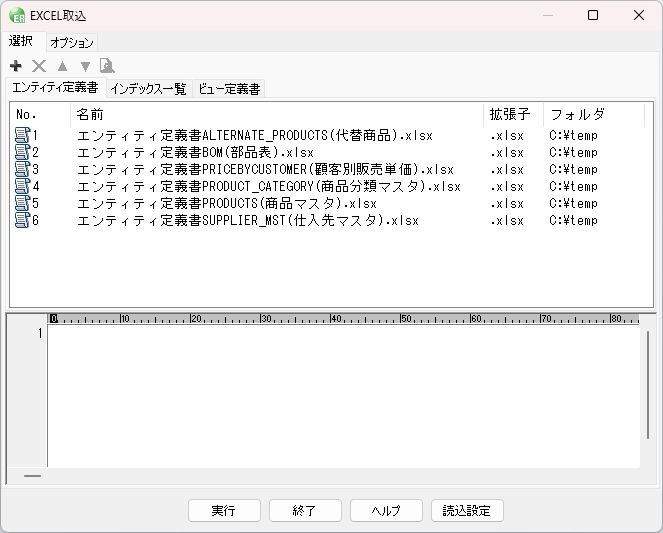This screenshot has height=533, width=663.
Task: Click the C:¥temp folder cell of SUPPLIER_MST row
Action: tap(573, 220)
